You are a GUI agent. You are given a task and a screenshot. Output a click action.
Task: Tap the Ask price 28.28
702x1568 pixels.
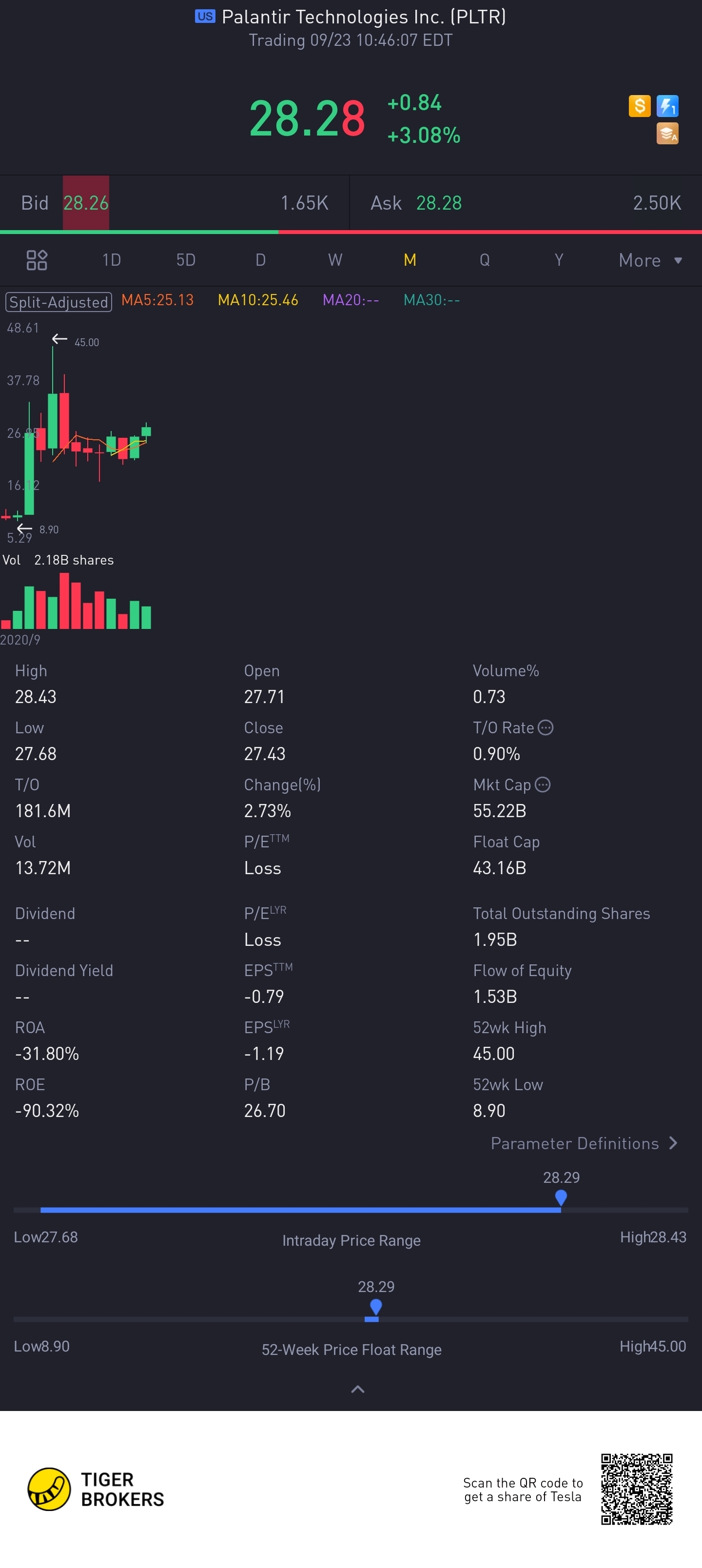[x=438, y=203]
